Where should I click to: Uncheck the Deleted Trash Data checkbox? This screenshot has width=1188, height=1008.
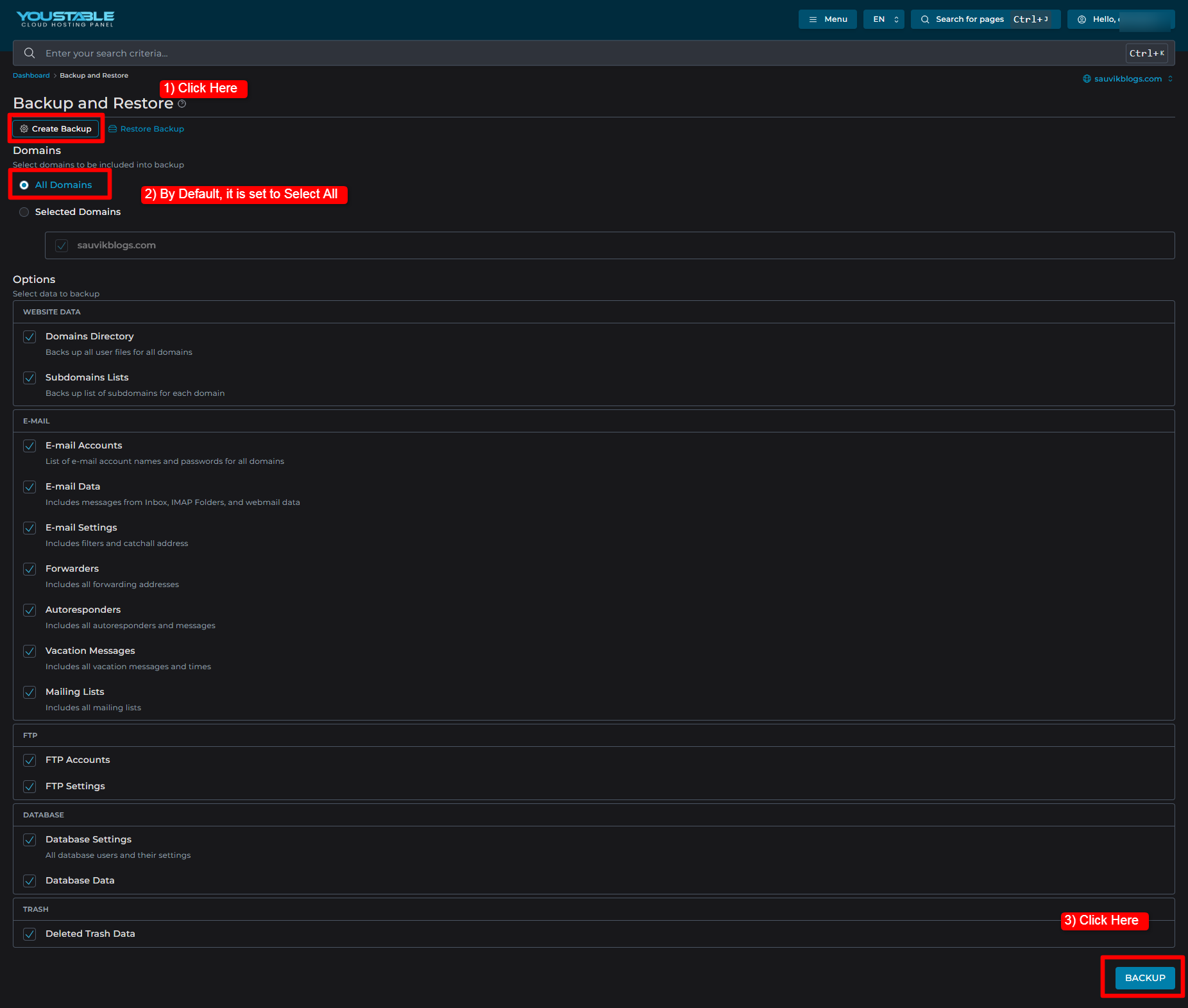pos(30,934)
